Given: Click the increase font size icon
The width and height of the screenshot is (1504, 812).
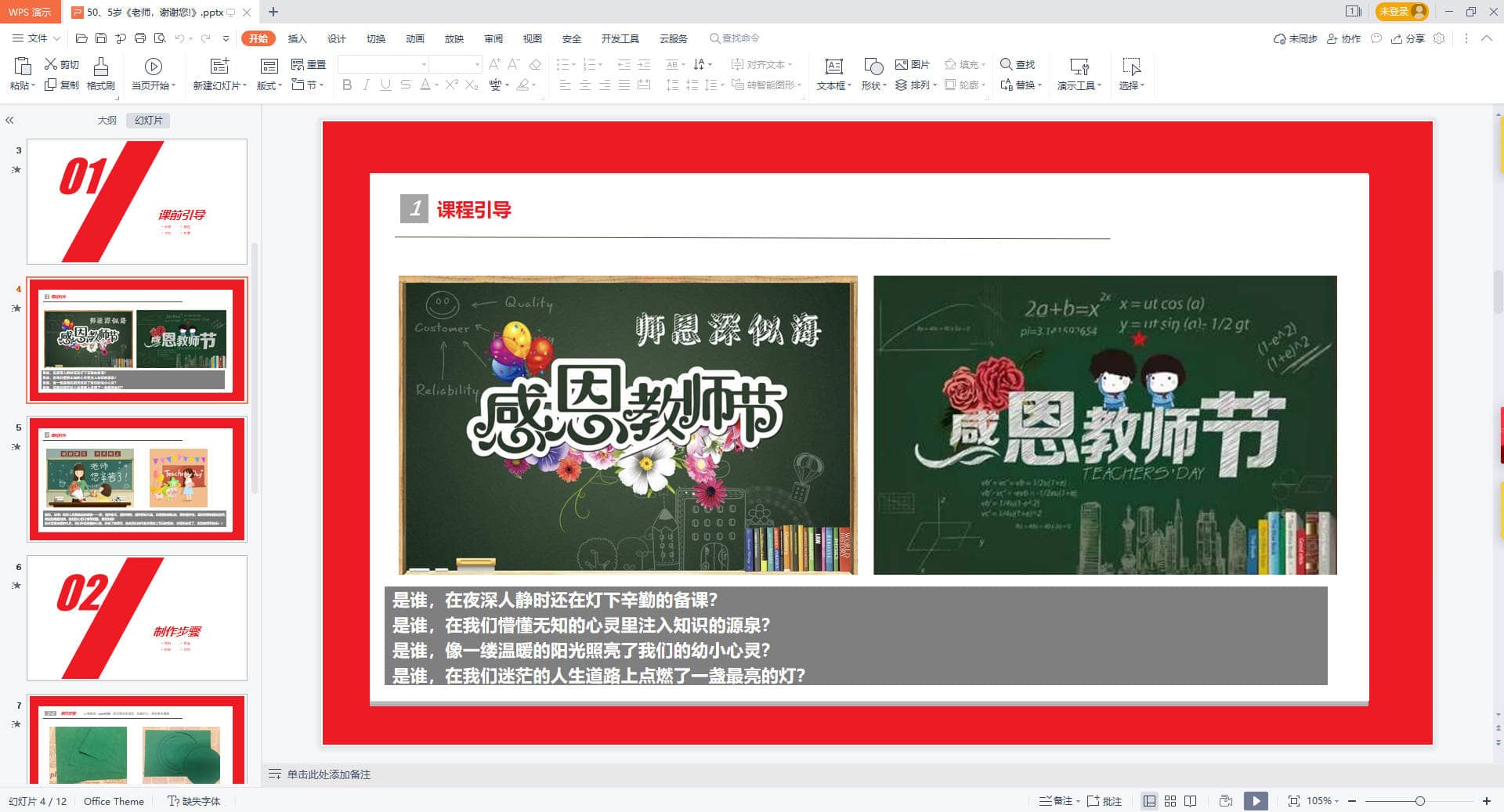Looking at the screenshot, I should click(494, 64).
